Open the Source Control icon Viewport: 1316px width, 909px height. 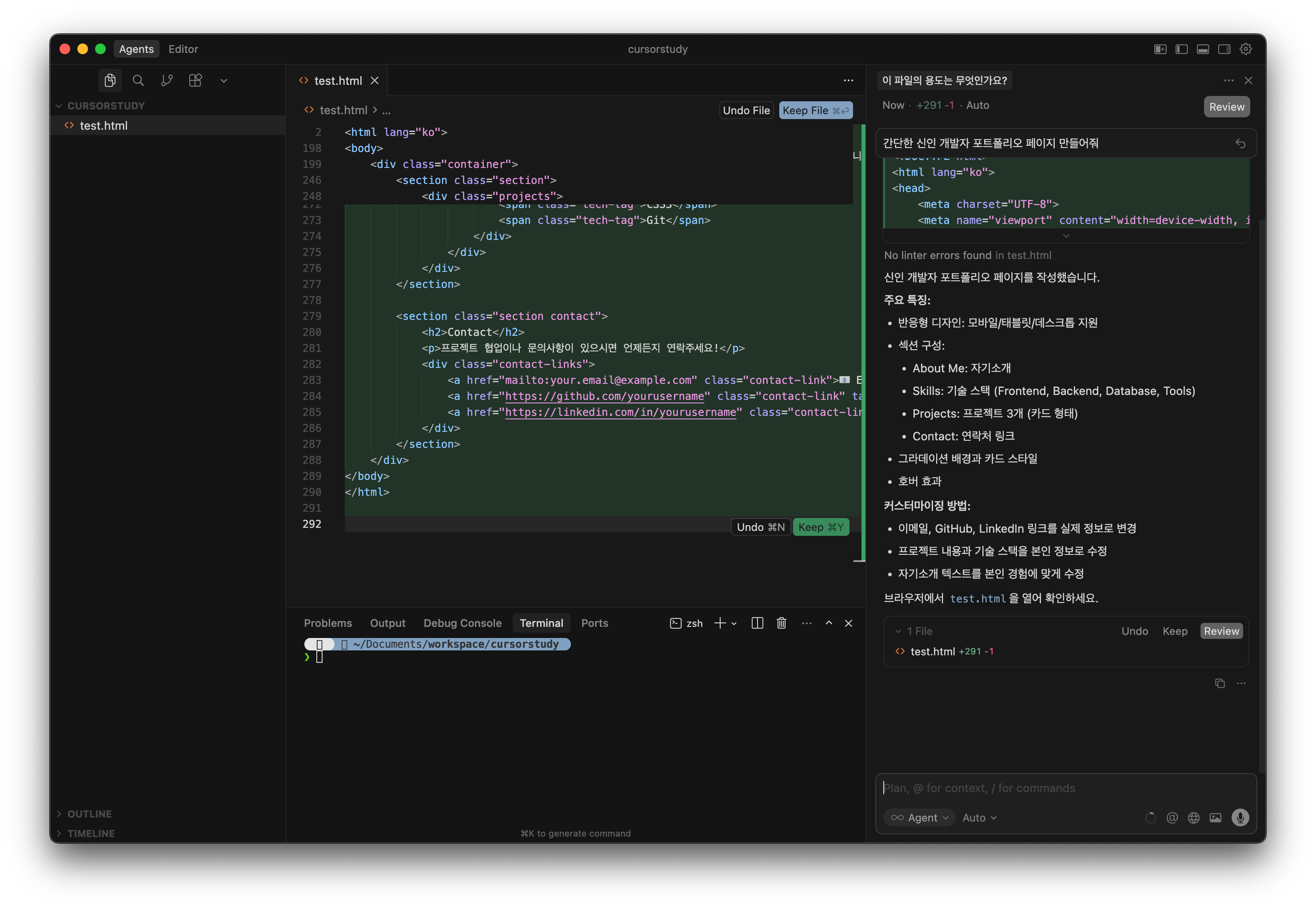point(167,80)
